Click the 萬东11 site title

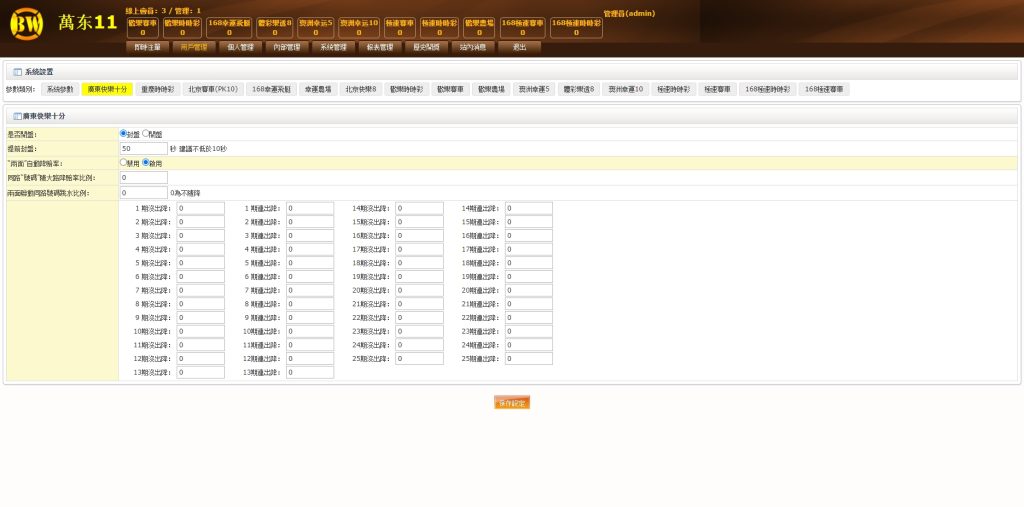(87, 24)
